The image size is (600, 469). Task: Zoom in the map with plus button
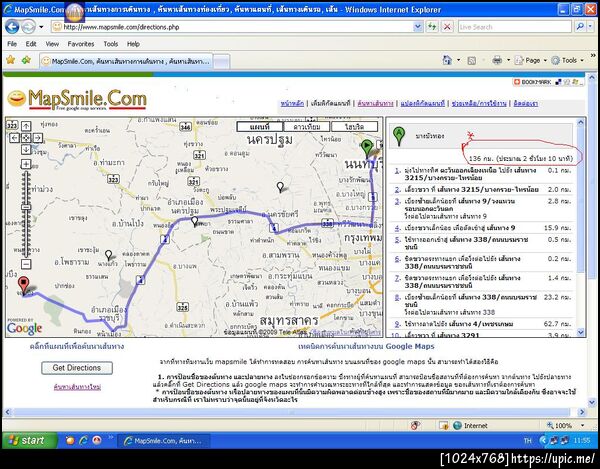26,164
